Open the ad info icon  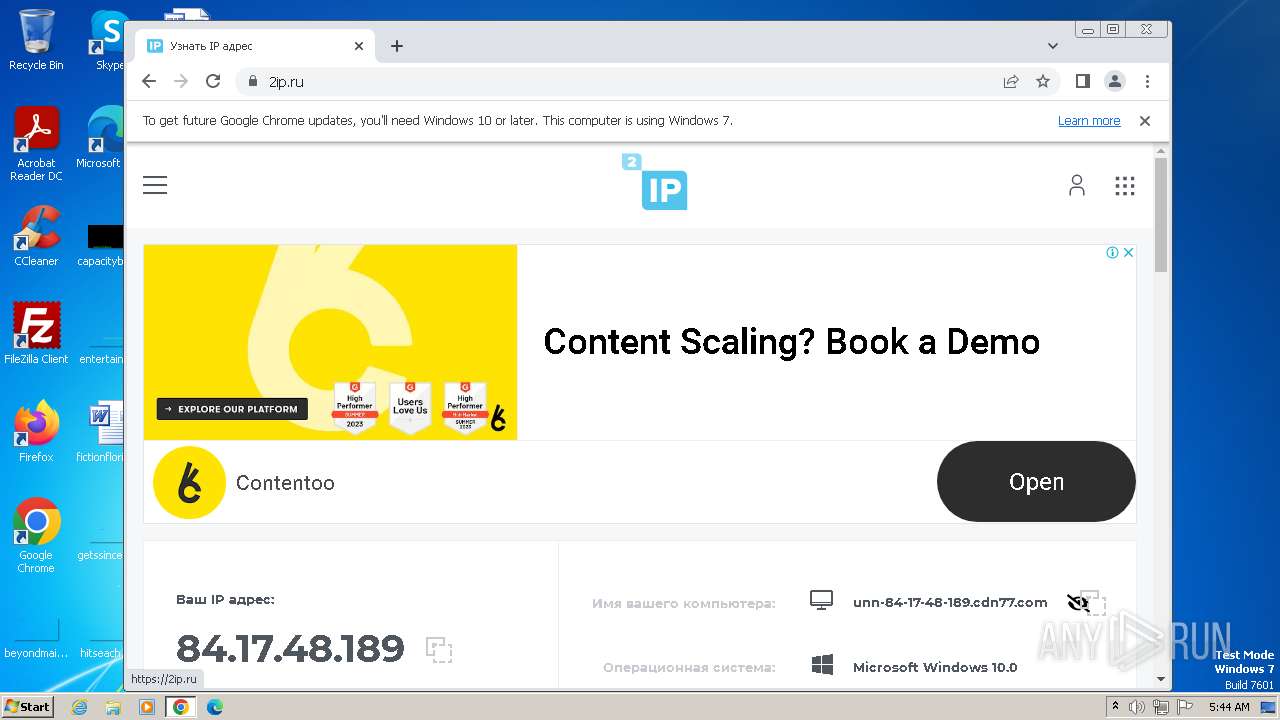1112,253
